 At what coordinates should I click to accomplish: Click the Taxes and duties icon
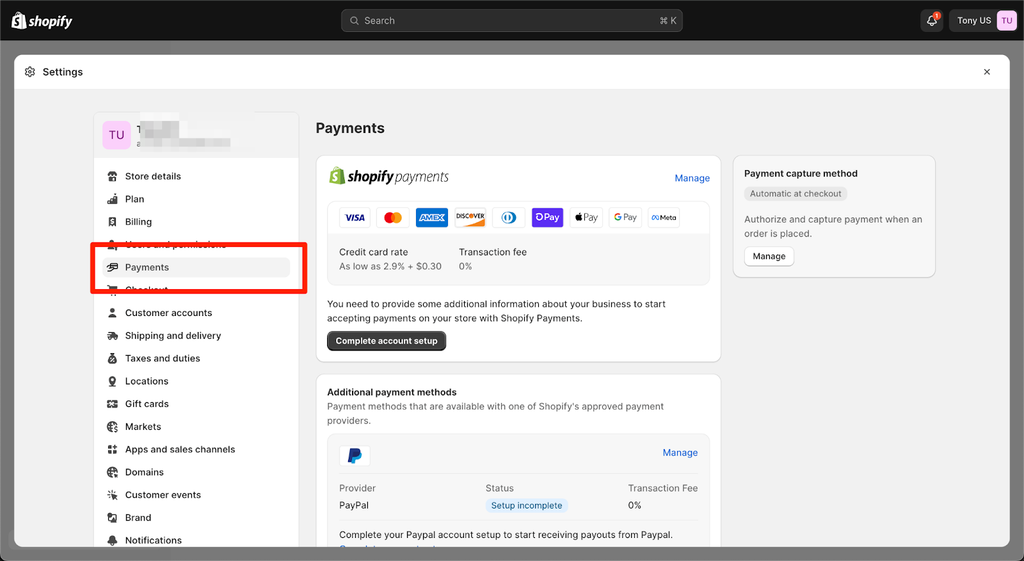click(112, 359)
